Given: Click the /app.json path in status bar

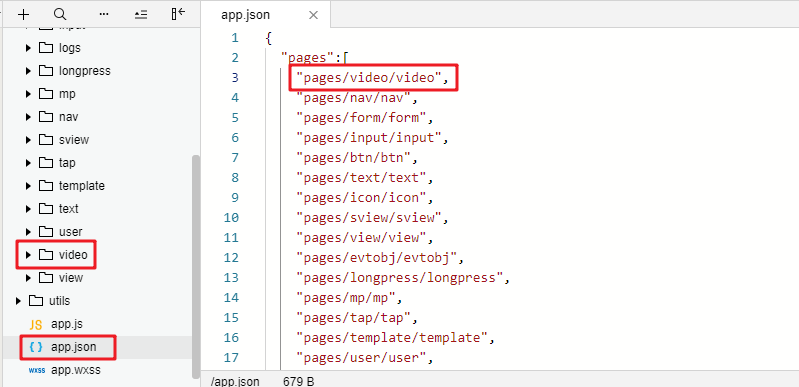Looking at the screenshot, I should point(235,381).
